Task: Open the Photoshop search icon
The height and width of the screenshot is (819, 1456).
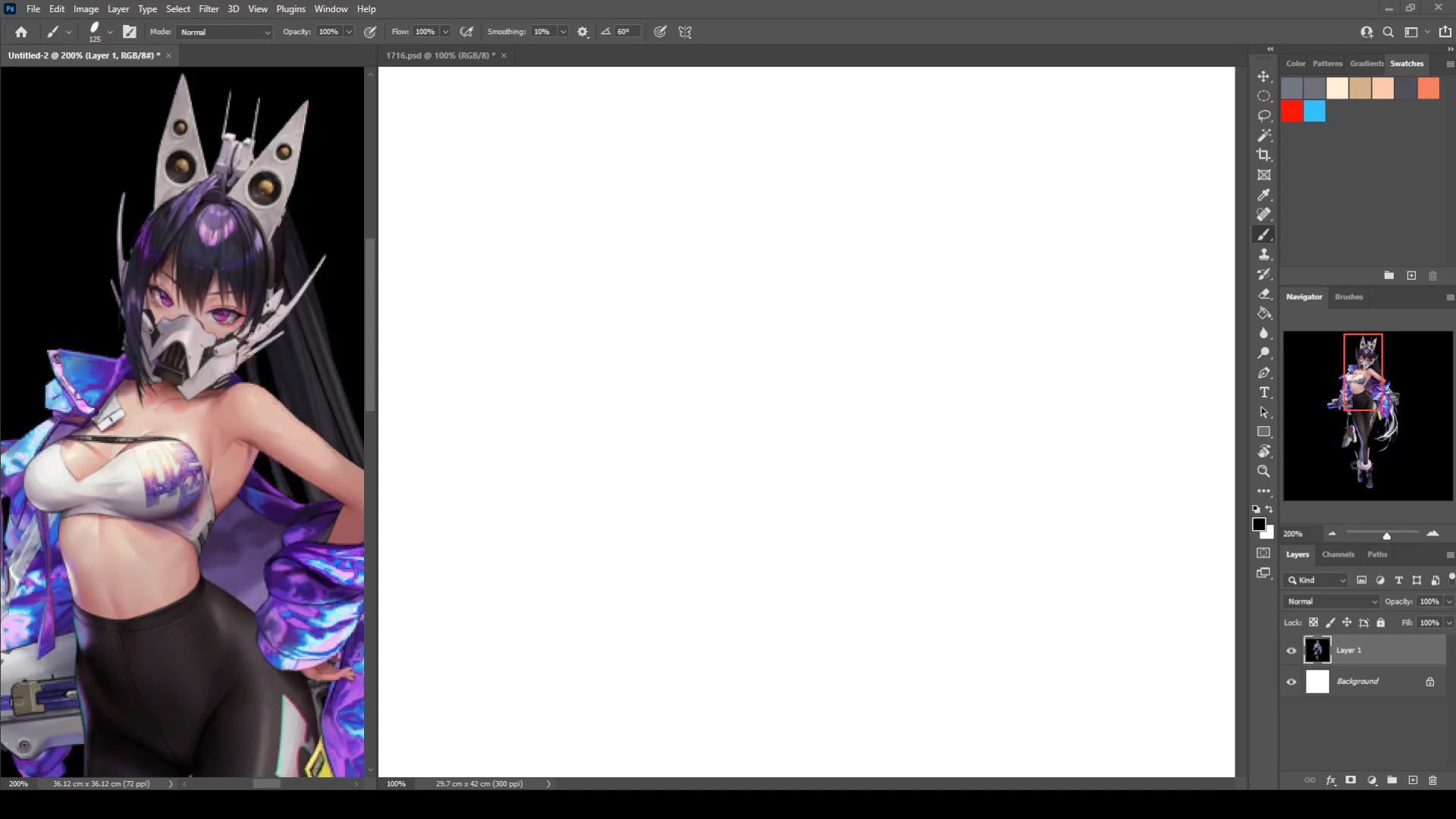Action: point(1388,32)
